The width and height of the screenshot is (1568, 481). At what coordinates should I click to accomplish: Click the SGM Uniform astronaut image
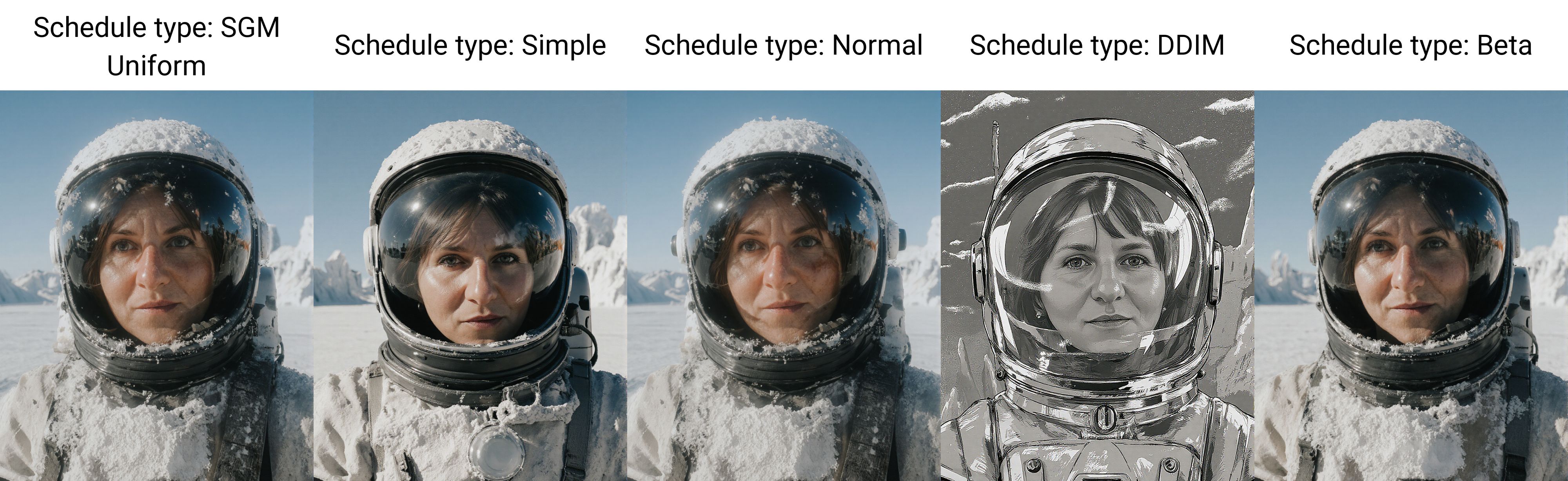click(156, 286)
